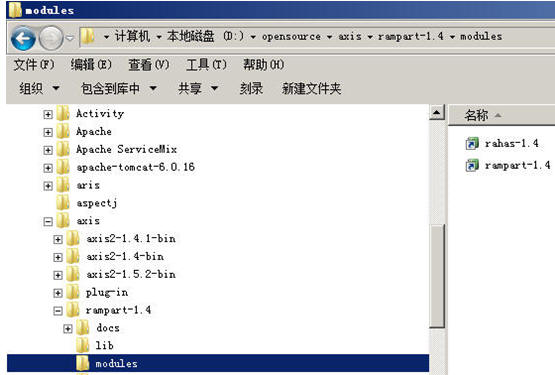The height and width of the screenshot is (375, 555).
Task: Expand the axis2-1.4-bin node
Action: [x=58, y=257]
